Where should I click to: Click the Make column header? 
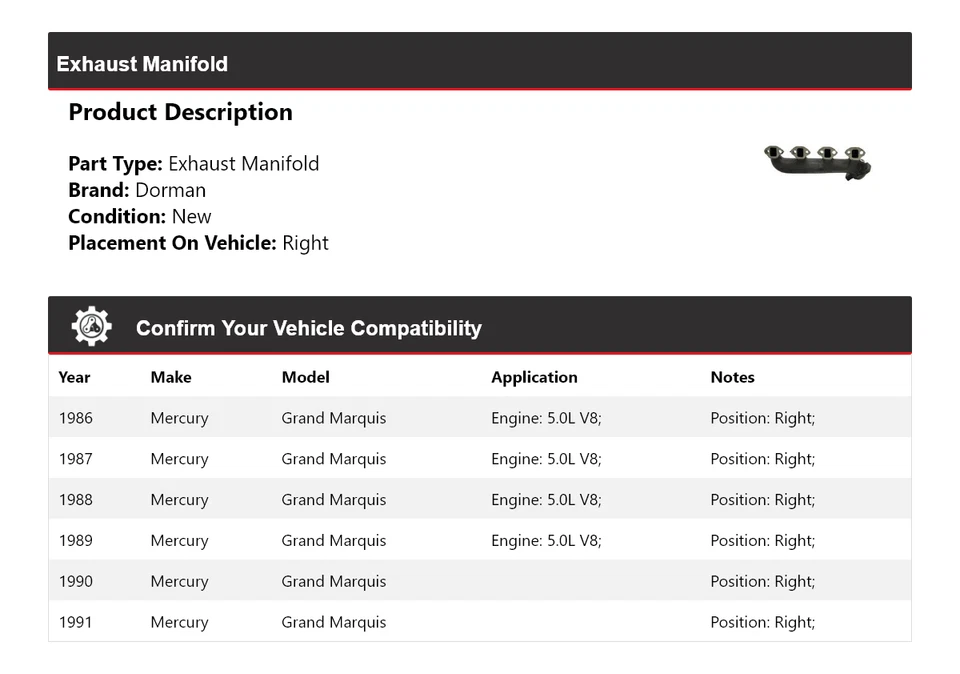[171, 377]
